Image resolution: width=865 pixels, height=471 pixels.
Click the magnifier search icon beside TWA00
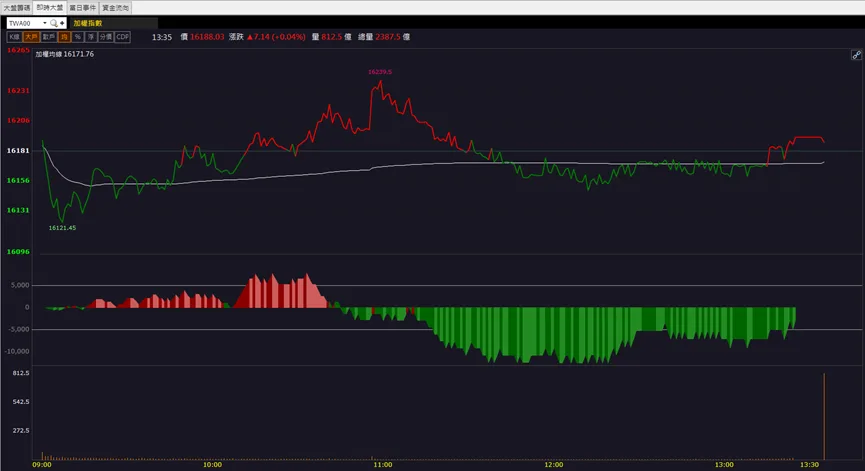54,23
